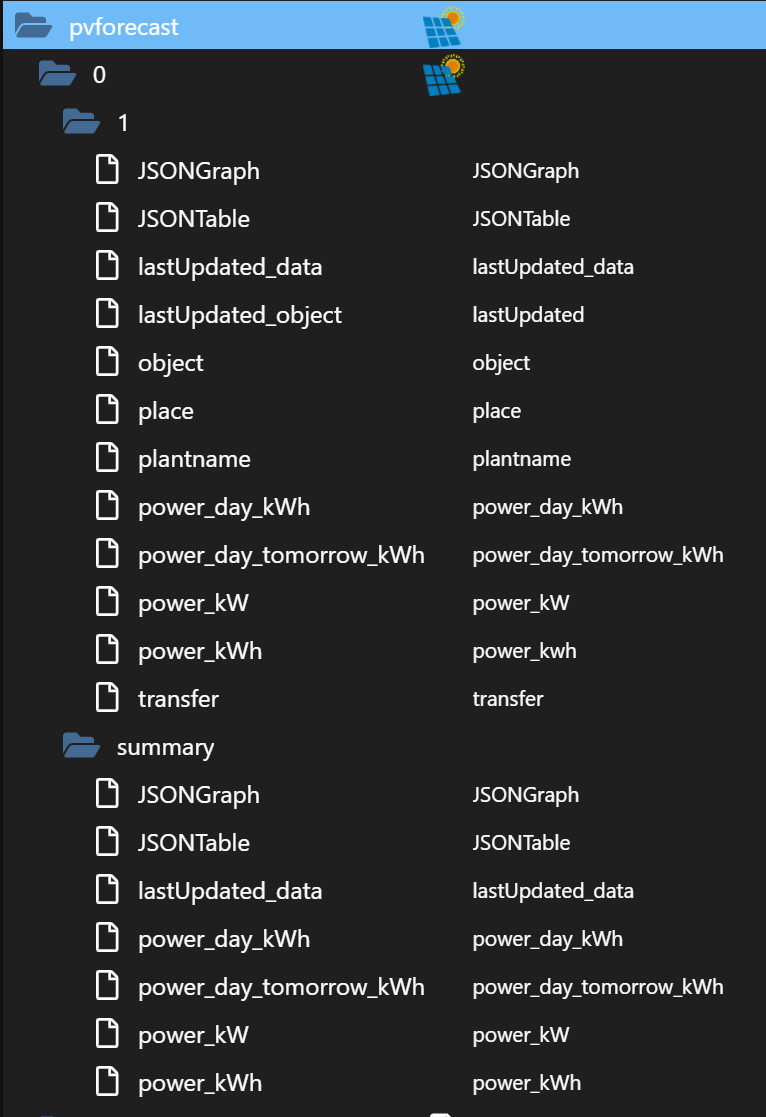
Task: Click the solar panel icon beside pvforecast
Action: click(x=444, y=26)
